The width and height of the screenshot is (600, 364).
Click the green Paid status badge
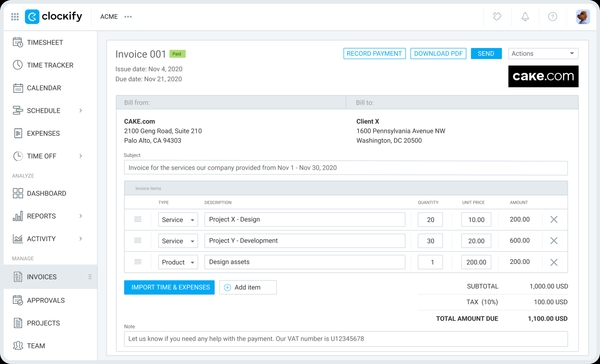coord(178,54)
